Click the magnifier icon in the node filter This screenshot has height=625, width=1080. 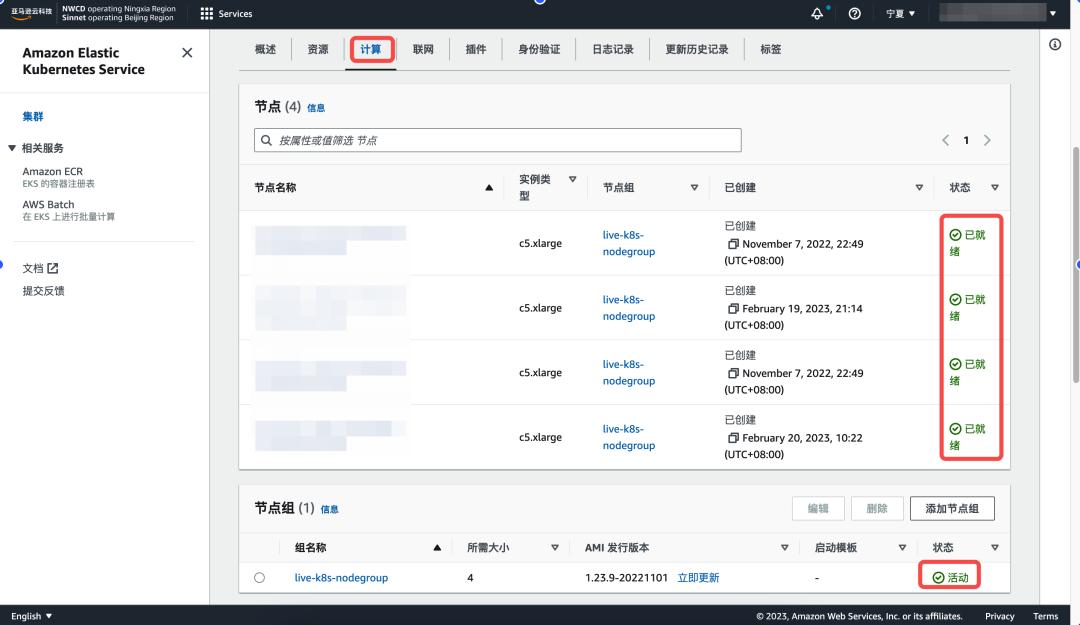point(266,139)
